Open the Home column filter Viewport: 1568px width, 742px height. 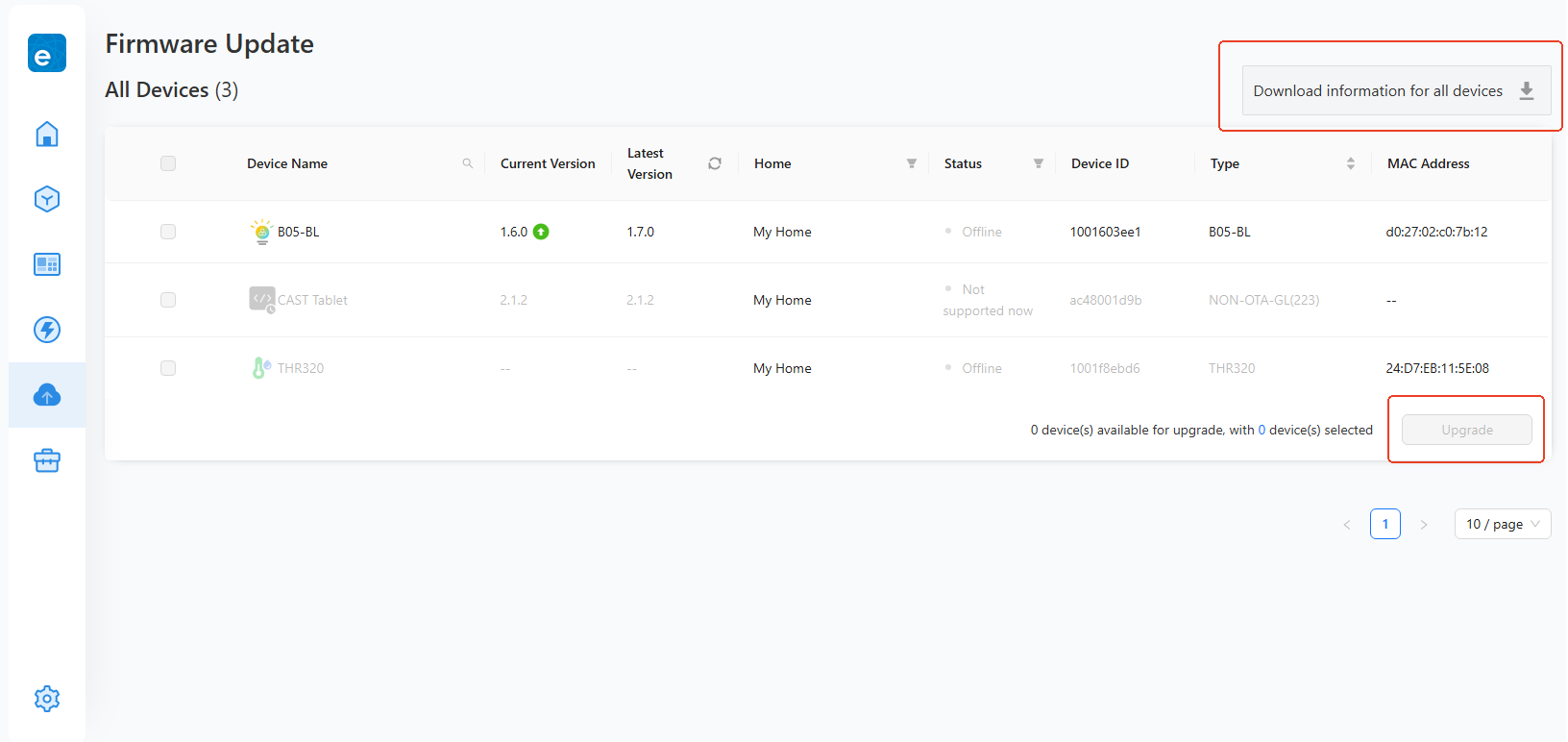pyautogui.click(x=912, y=163)
